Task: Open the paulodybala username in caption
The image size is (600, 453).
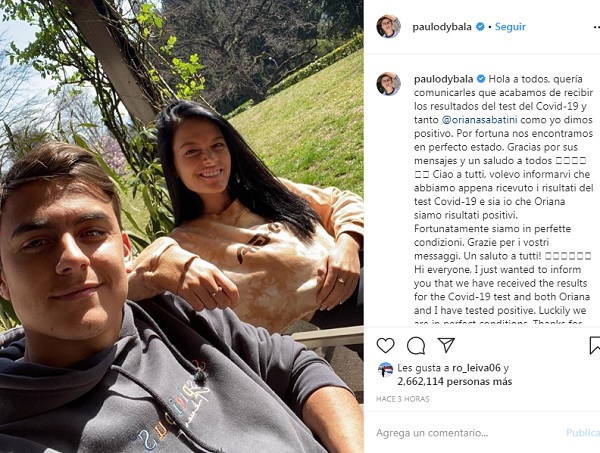Action: pos(443,80)
